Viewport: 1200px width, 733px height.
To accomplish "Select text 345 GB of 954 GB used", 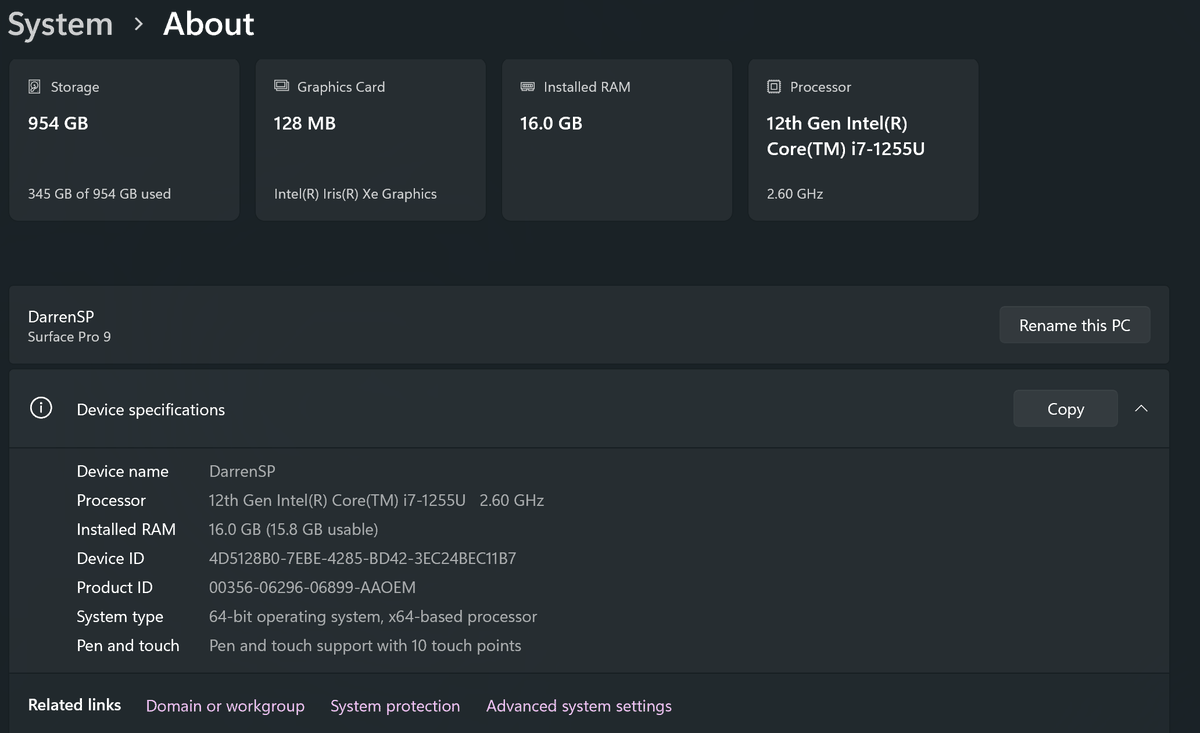I will (99, 194).
